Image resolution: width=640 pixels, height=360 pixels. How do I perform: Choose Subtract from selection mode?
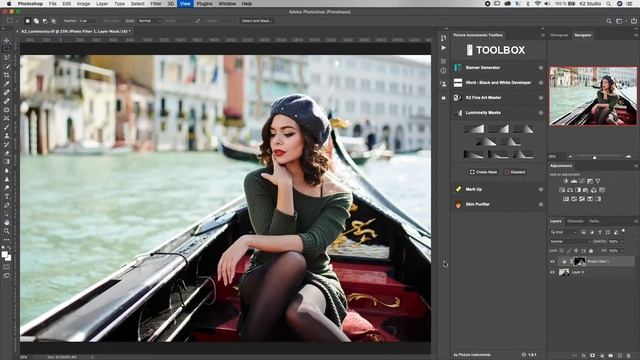pyautogui.click(x=45, y=21)
